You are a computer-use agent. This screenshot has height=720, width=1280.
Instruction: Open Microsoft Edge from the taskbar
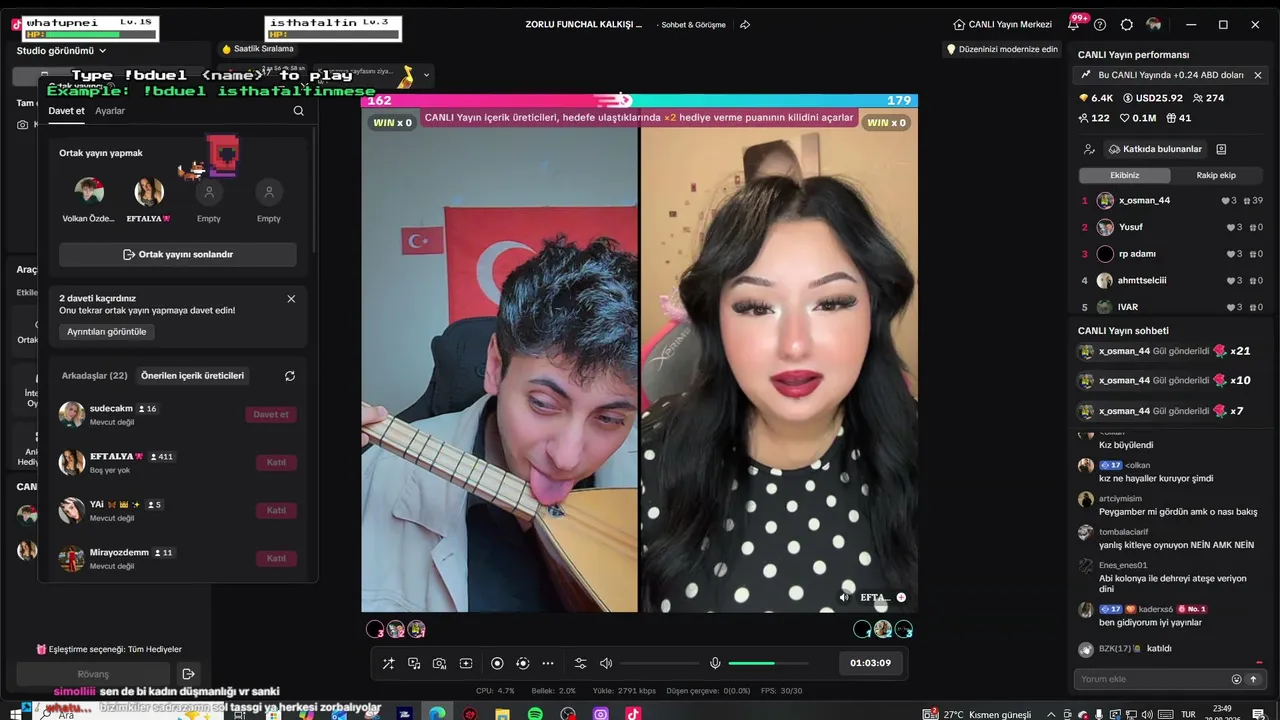[437, 713]
